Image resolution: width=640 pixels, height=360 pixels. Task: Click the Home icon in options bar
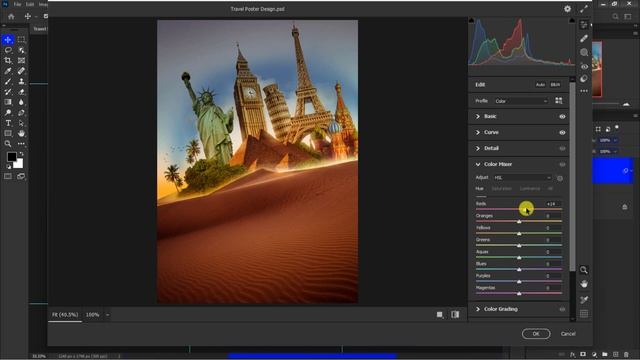click(11, 16)
